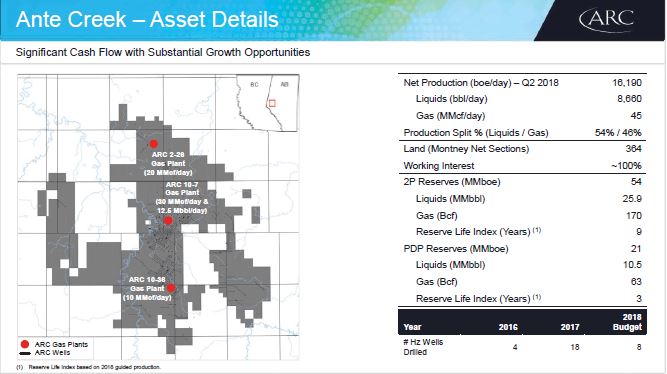This screenshot has height=374, width=667.
Task: Click the subtitle 'Significant Cash Flow with Substantial Growth Opportunities'
Action: pos(163,52)
